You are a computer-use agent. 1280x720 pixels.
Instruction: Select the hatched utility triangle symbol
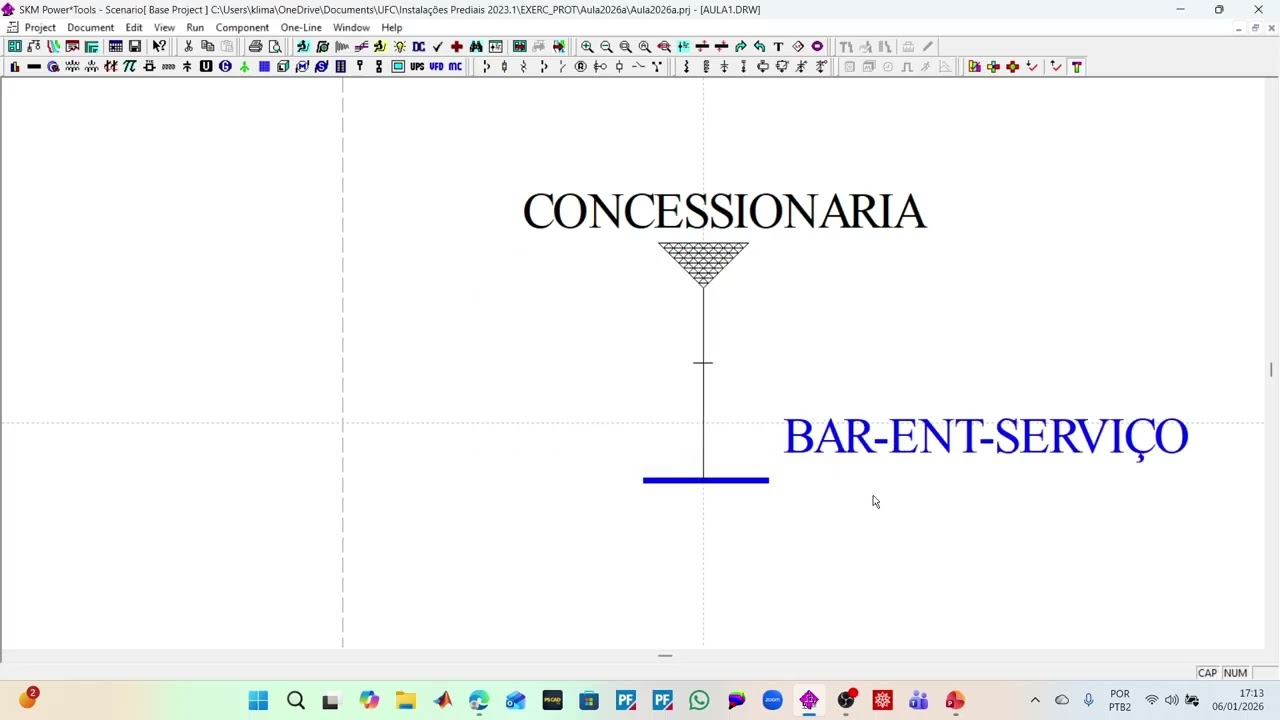click(703, 264)
